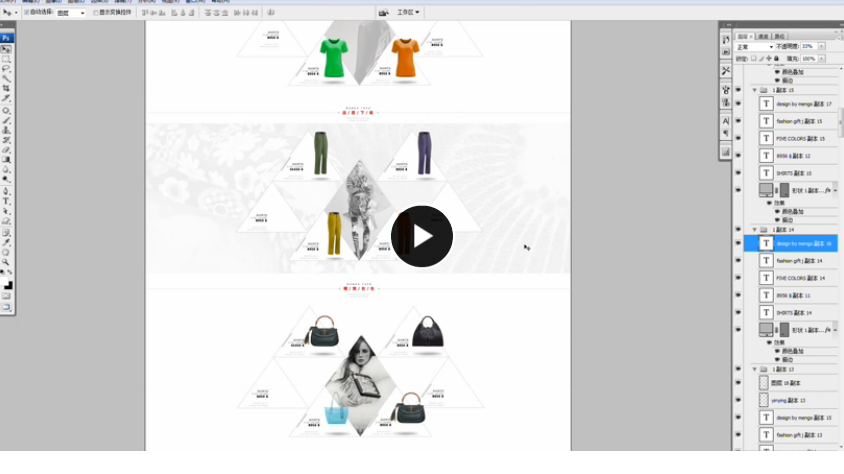Select the 图层 tab
This screenshot has height=474, width=844.
744,36
